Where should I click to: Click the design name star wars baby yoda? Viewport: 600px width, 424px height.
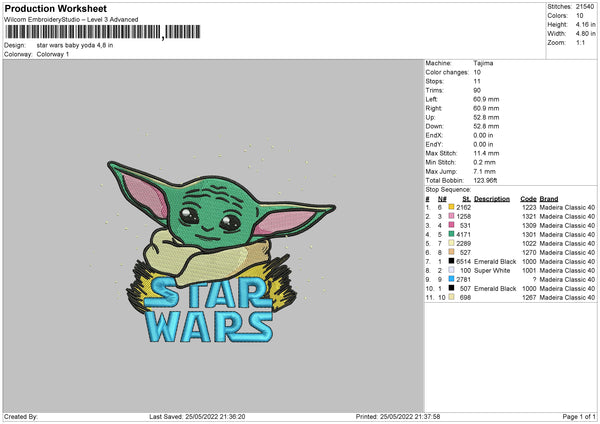click(75, 45)
